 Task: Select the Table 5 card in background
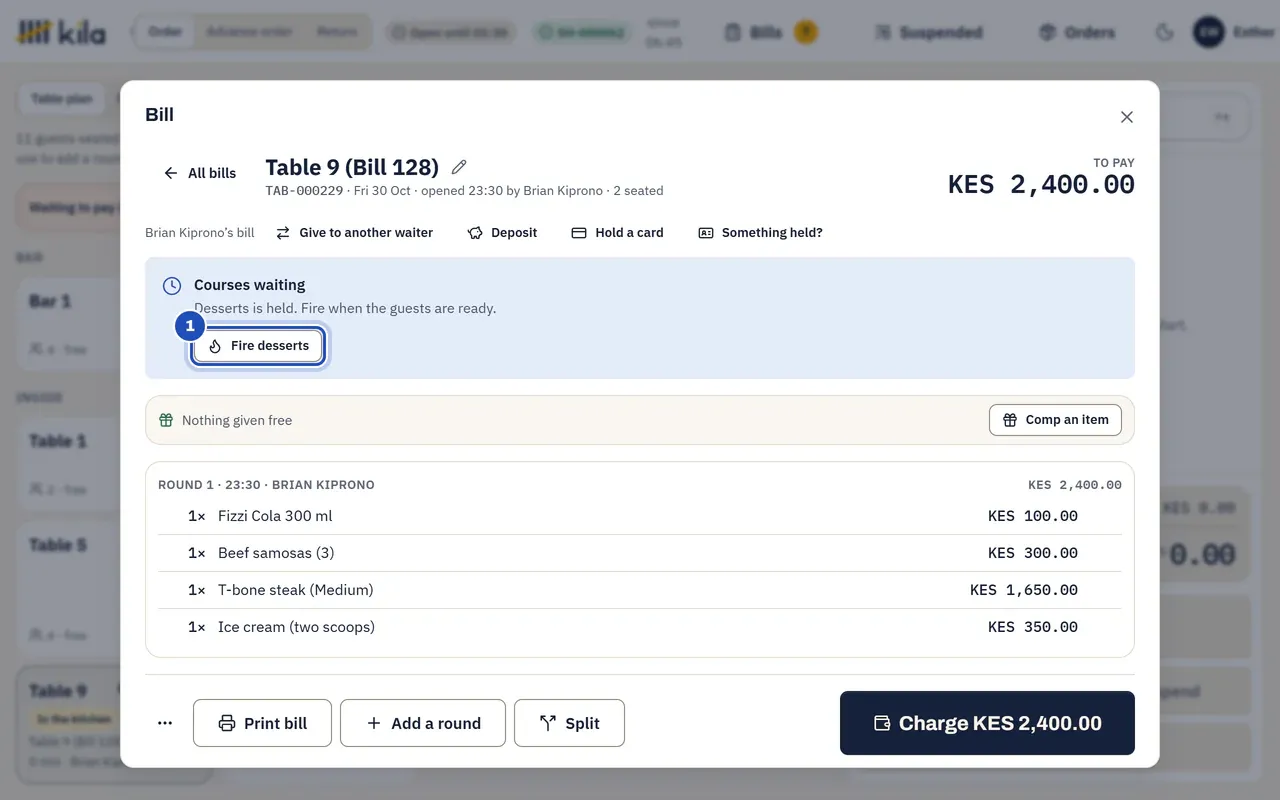coord(68,590)
